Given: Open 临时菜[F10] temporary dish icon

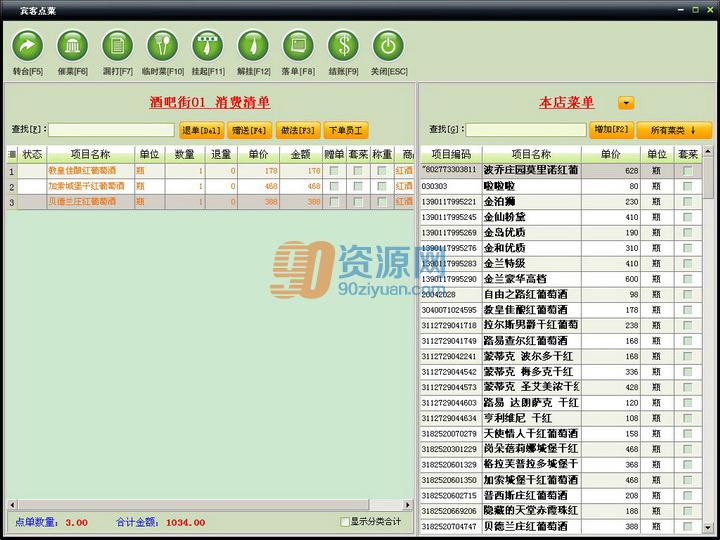Looking at the screenshot, I should (x=163, y=45).
